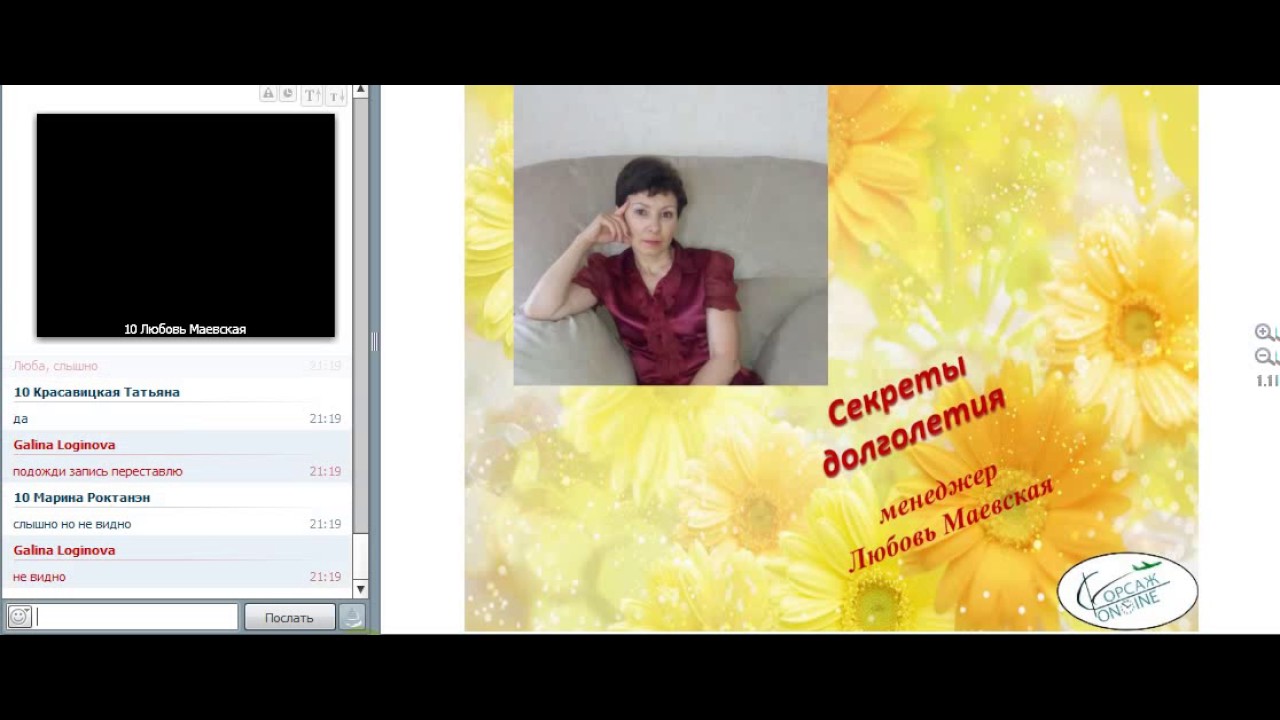
Task: Click the clock icon above chat video
Action: click(x=287, y=94)
